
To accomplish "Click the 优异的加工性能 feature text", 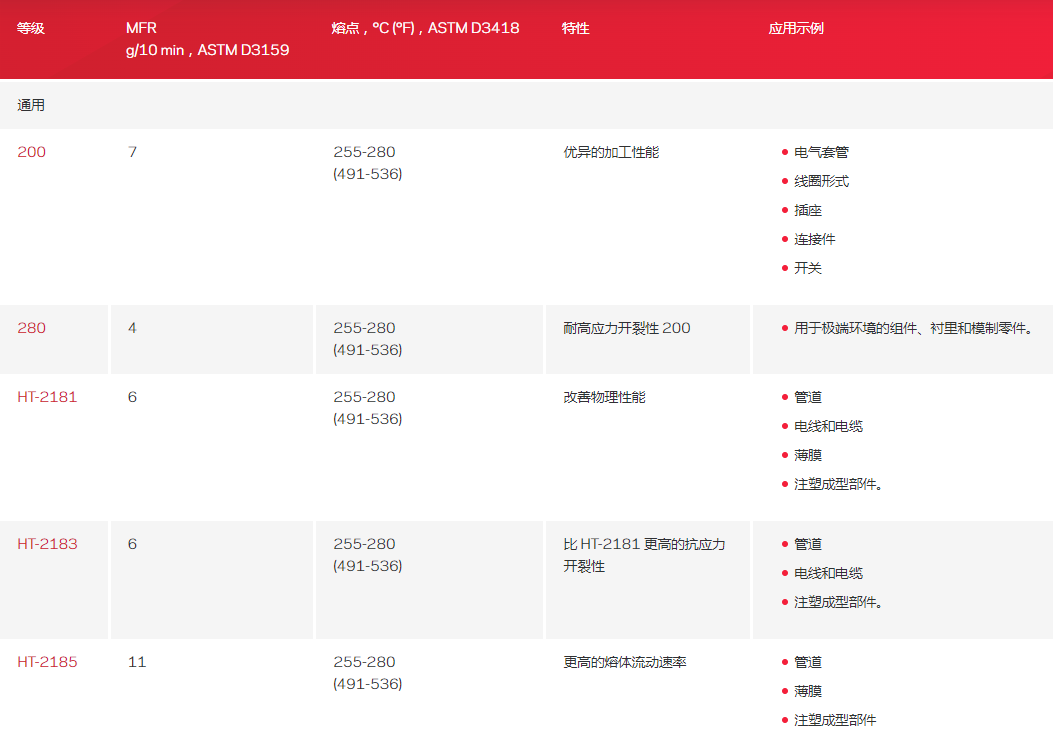I will pos(611,152).
